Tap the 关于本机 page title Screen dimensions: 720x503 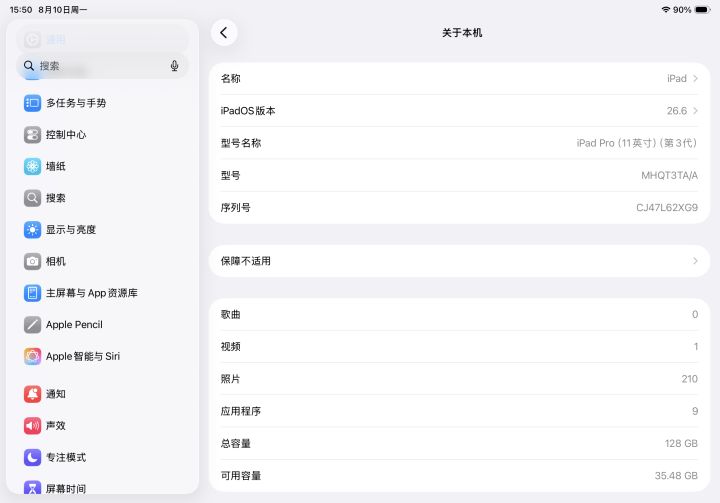pos(462,33)
